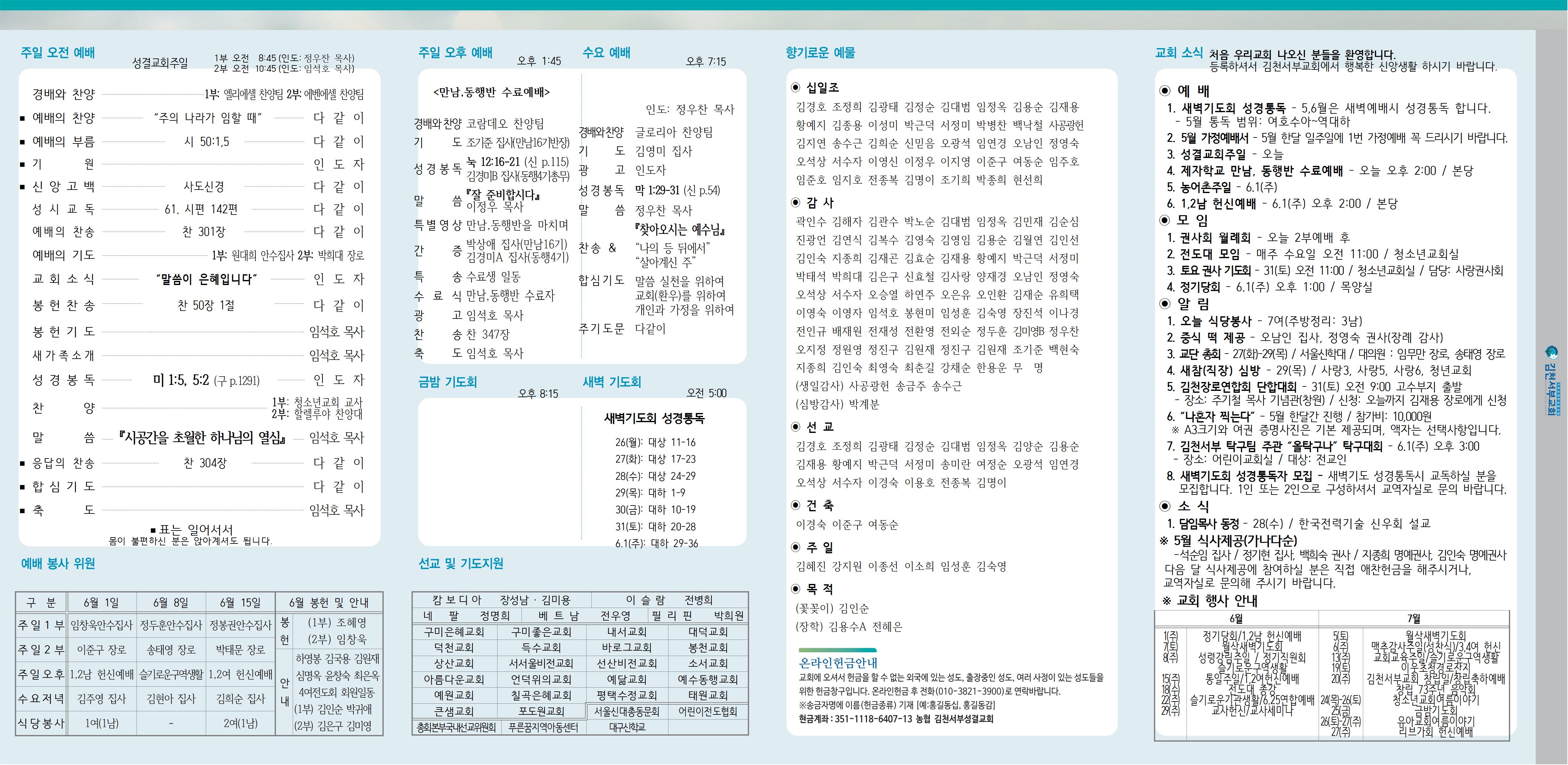This screenshot has height=765, width=1568.
Task: Select sermon title 시공간을 초월한 하나님의 열심
Action: pyautogui.click(x=203, y=438)
